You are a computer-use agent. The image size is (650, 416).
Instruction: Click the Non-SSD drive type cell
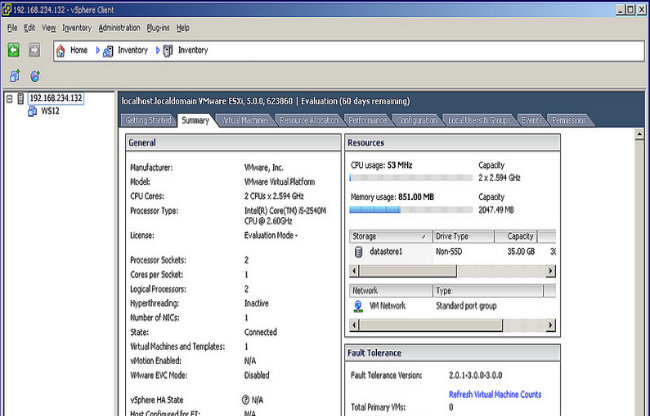(449, 252)
